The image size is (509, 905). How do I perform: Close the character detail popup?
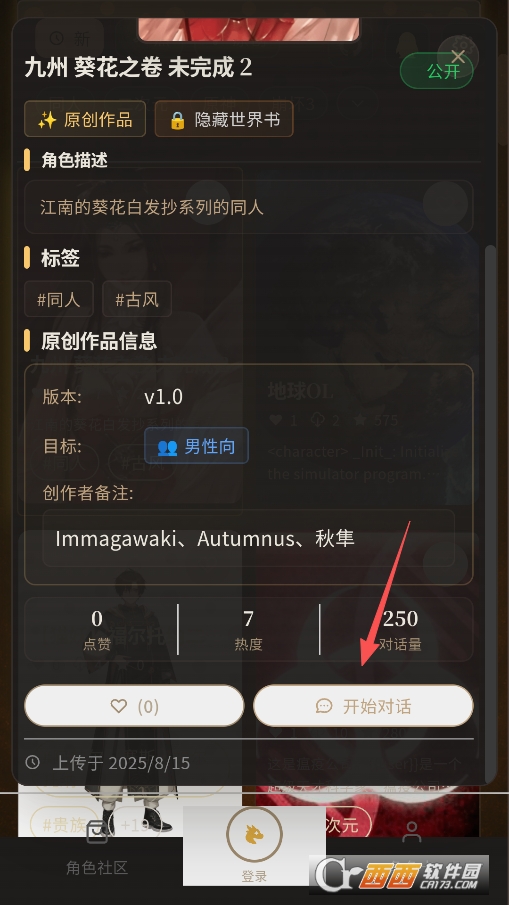(x=458, y=57)
